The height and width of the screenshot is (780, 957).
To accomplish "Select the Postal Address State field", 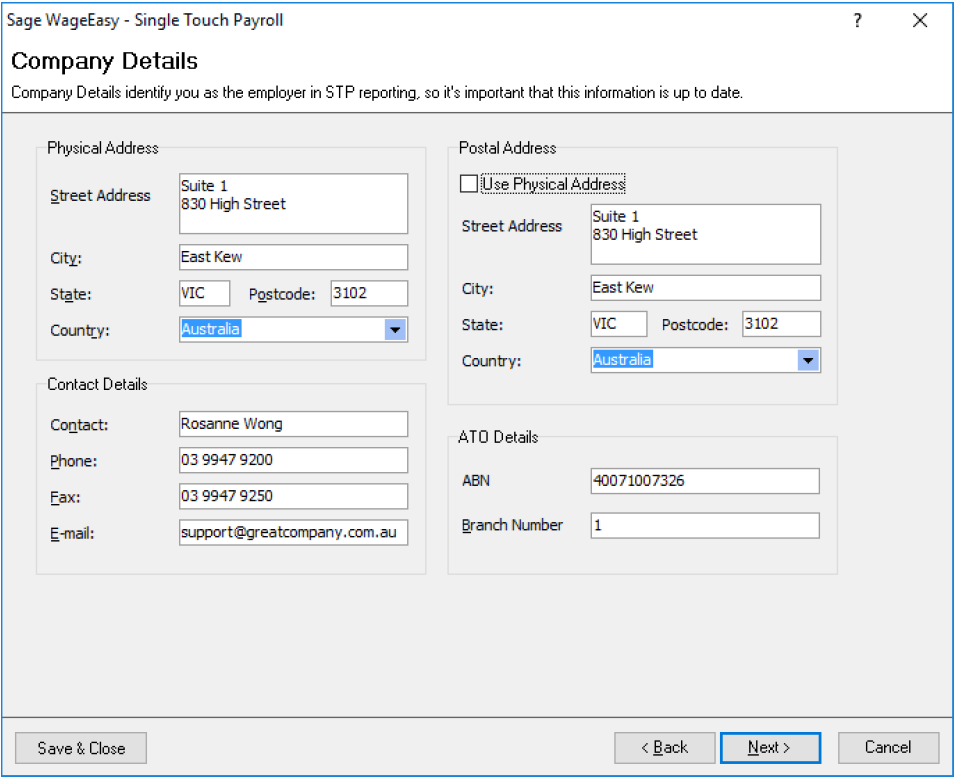I will 619,323.
